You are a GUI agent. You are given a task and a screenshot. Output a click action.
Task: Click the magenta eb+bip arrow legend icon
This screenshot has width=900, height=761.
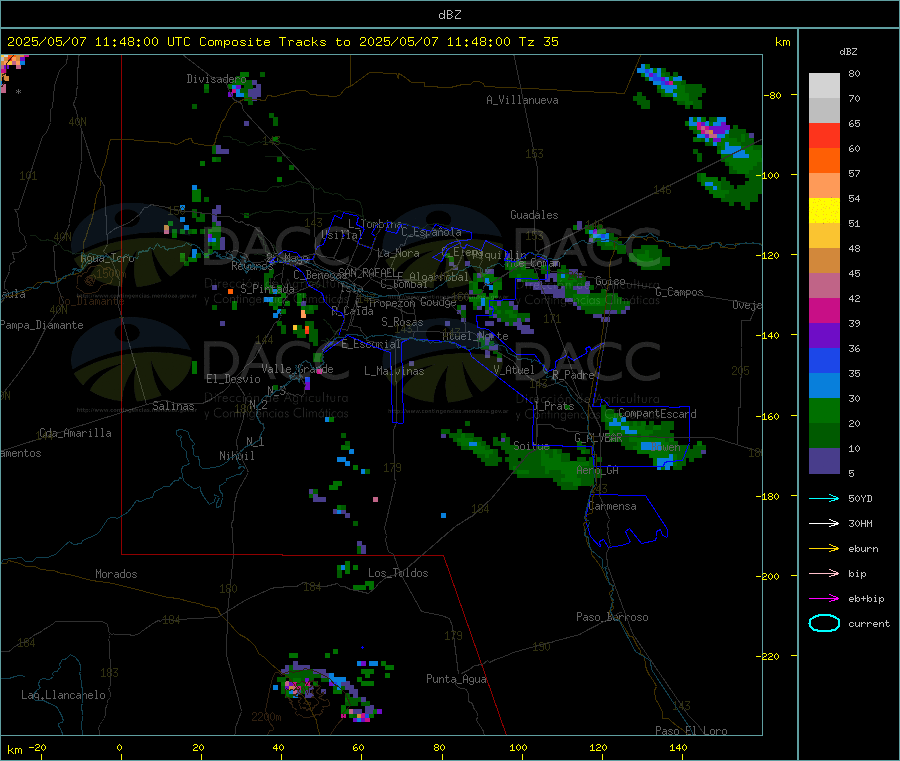[x=824, y=599]
